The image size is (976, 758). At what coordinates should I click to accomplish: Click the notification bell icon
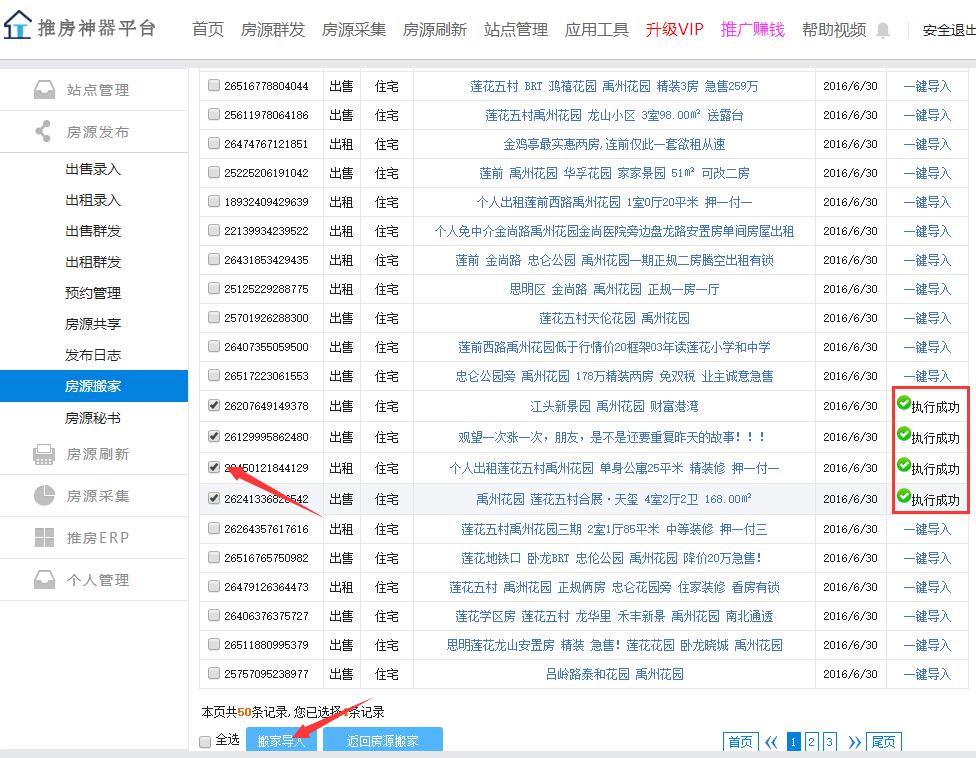tap(883, 31)
